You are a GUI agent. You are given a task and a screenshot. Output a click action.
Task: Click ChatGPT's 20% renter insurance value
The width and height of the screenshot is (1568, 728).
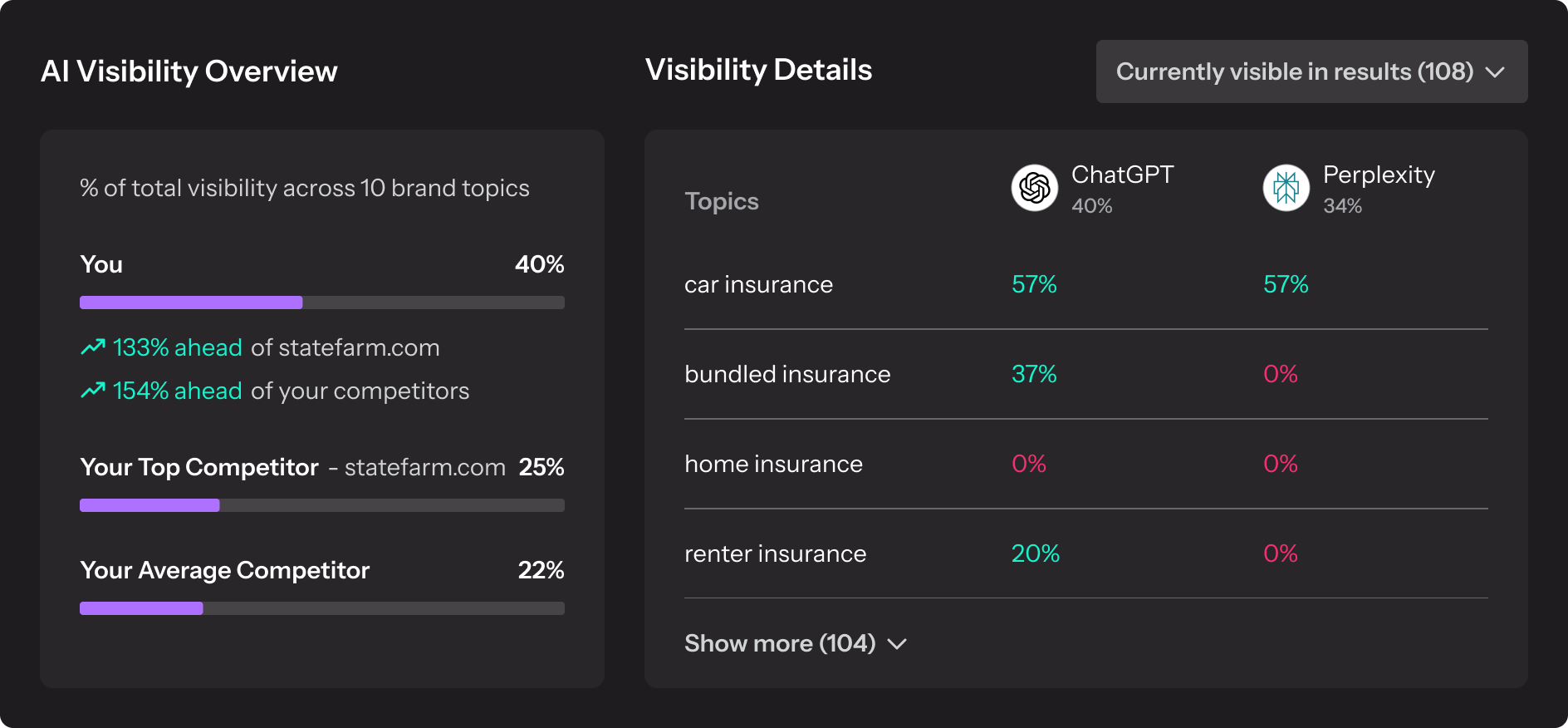tap(1035, 553)
